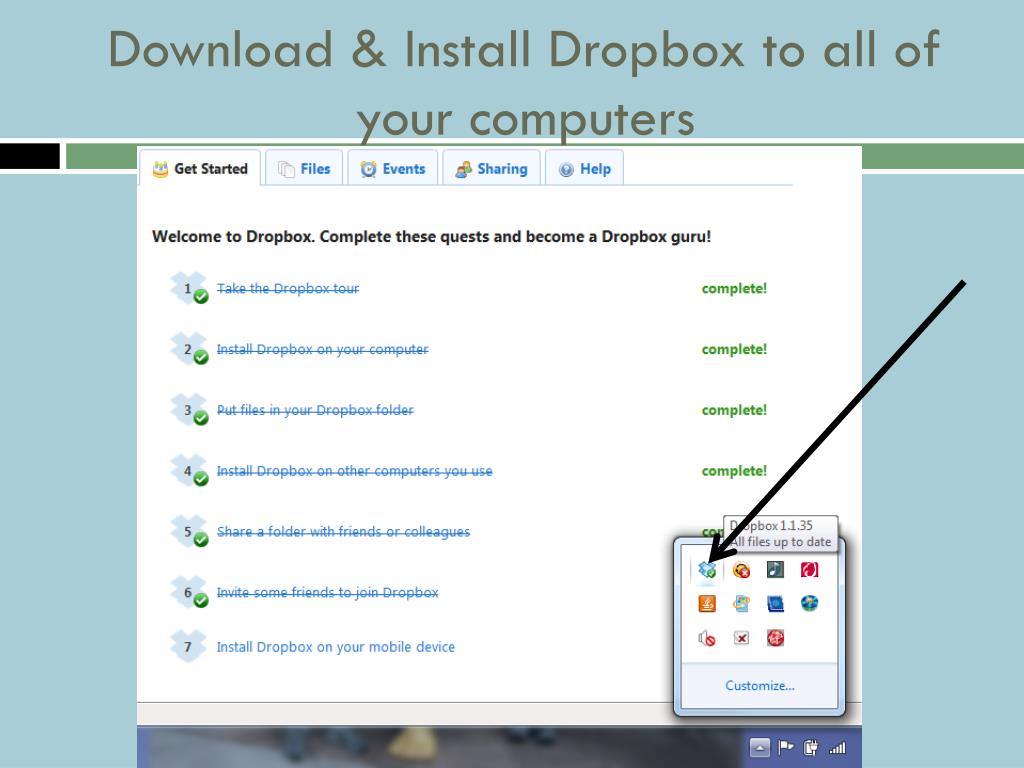This screenshot has width=1024, height=768.
Task: Click 'complete!' beside Put files in your Dropbox folder
Action: (x=734, y=410)
